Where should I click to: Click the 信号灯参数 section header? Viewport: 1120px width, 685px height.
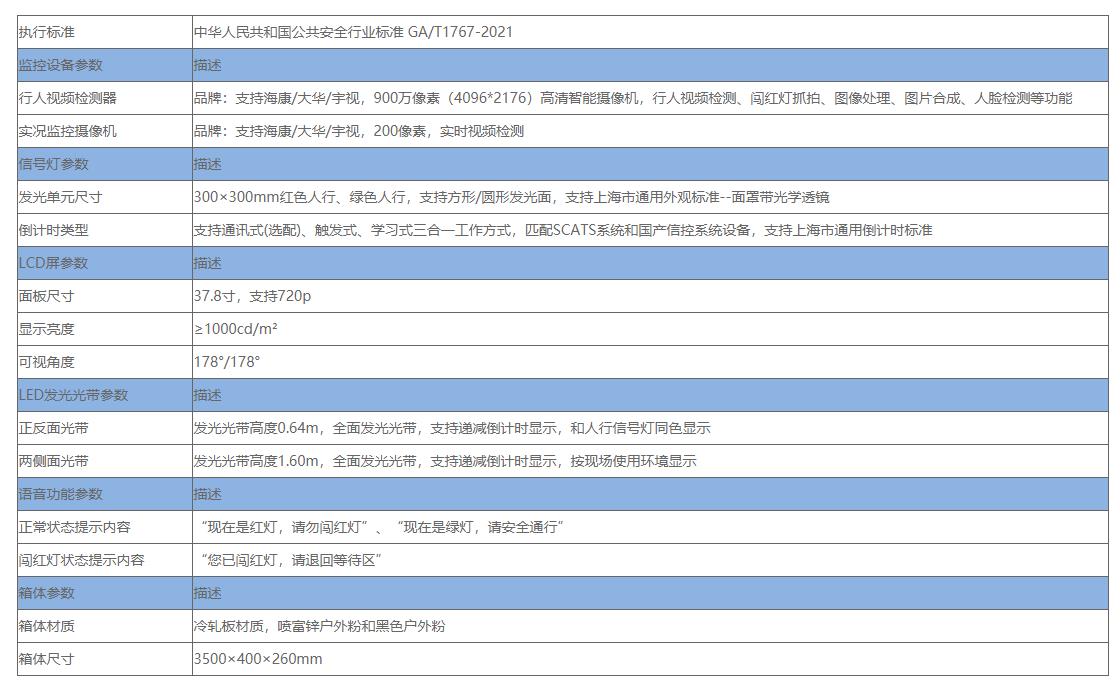tap(53, 164)
